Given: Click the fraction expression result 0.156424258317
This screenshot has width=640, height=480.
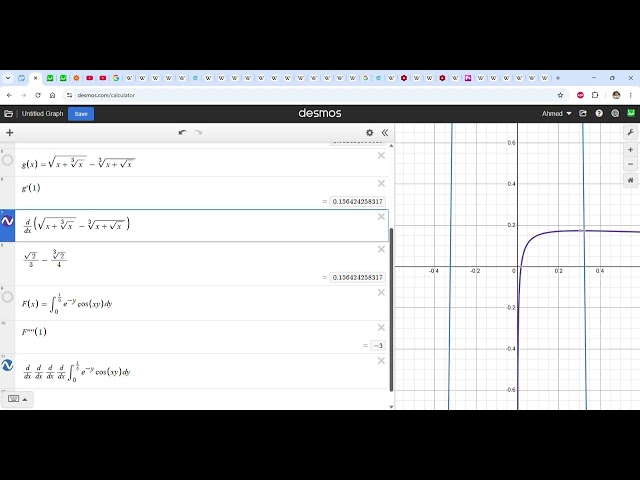Looking at the screenshot, I should pyautogui.click(x=358, y=277).
